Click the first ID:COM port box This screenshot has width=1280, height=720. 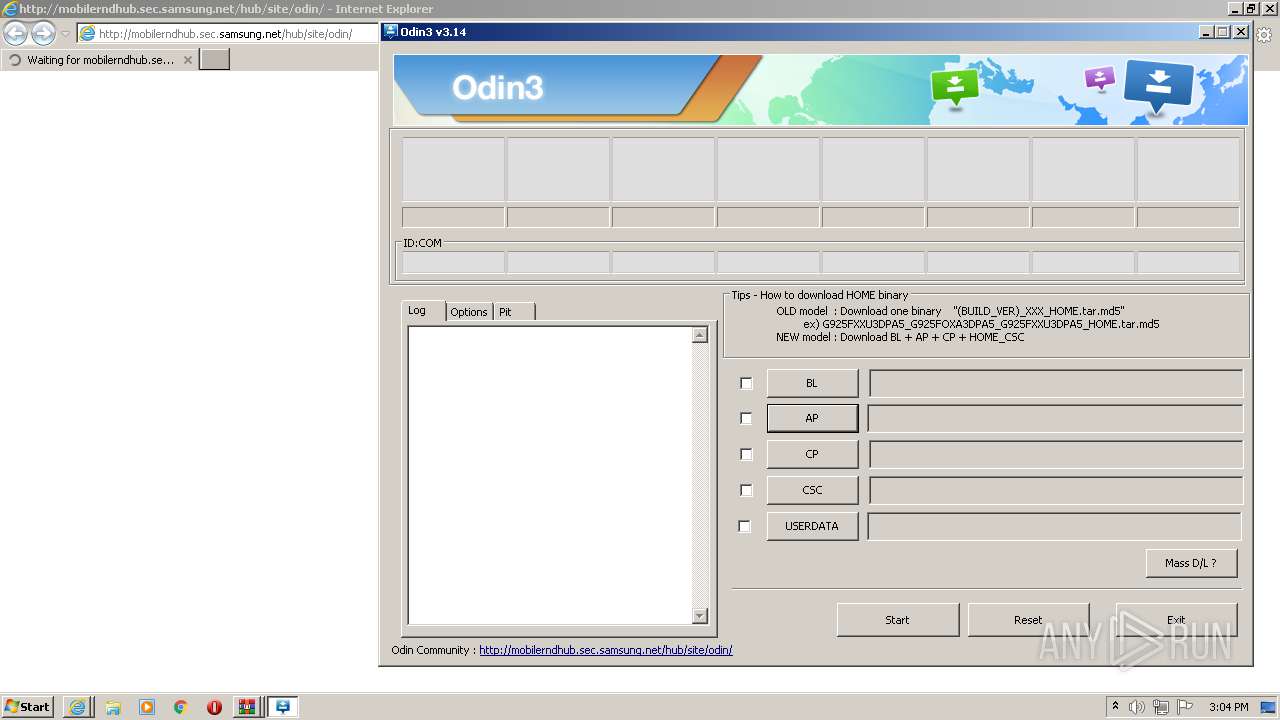pyautogui.click(x=453, y=263)
